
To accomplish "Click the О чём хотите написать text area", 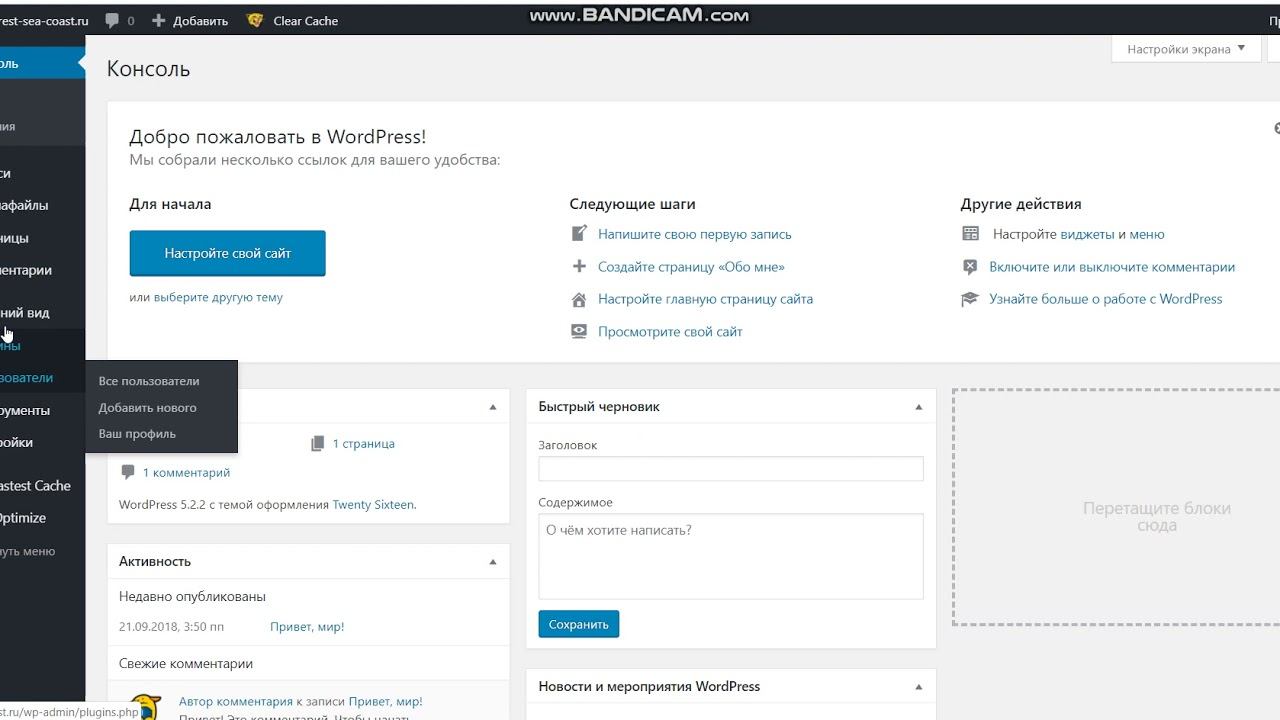I will click(731, 557).
